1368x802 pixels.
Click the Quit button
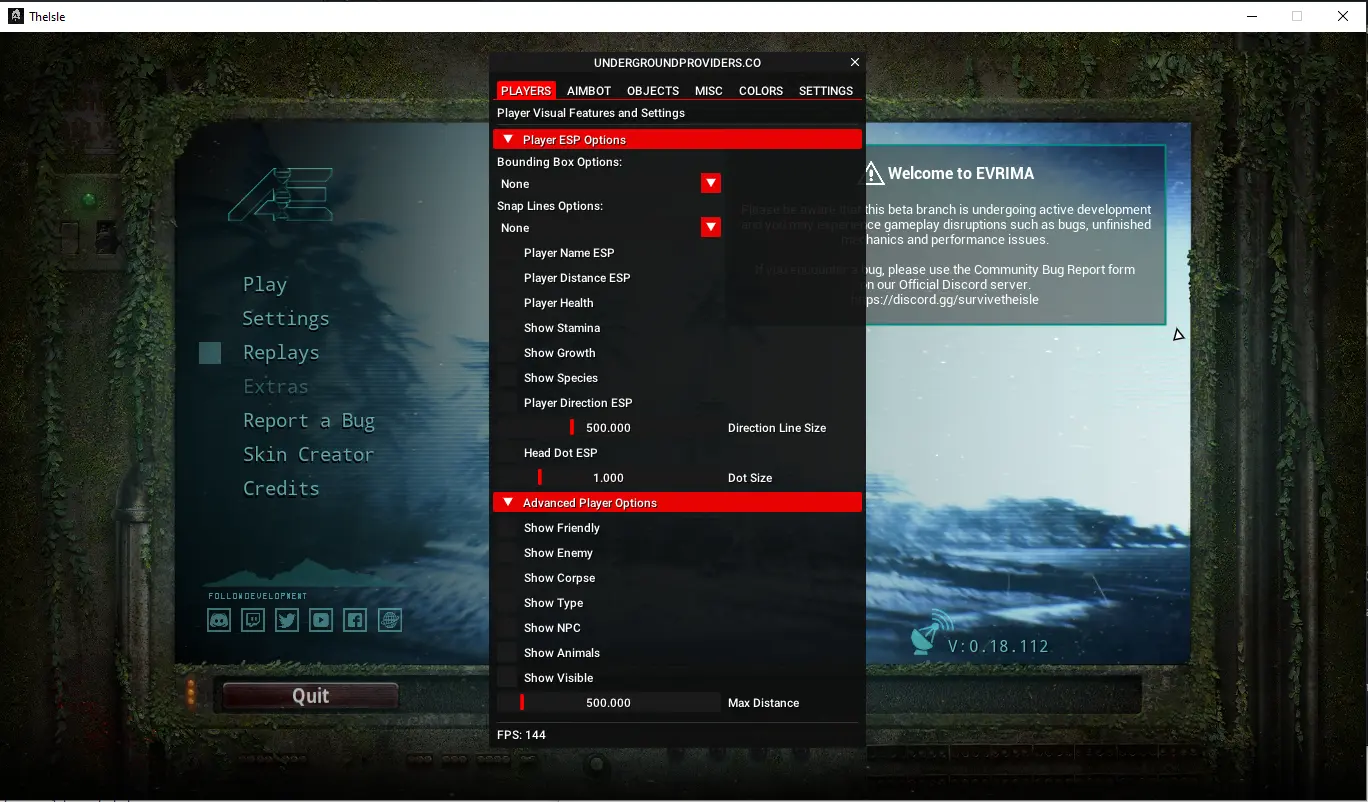point(311,696)
